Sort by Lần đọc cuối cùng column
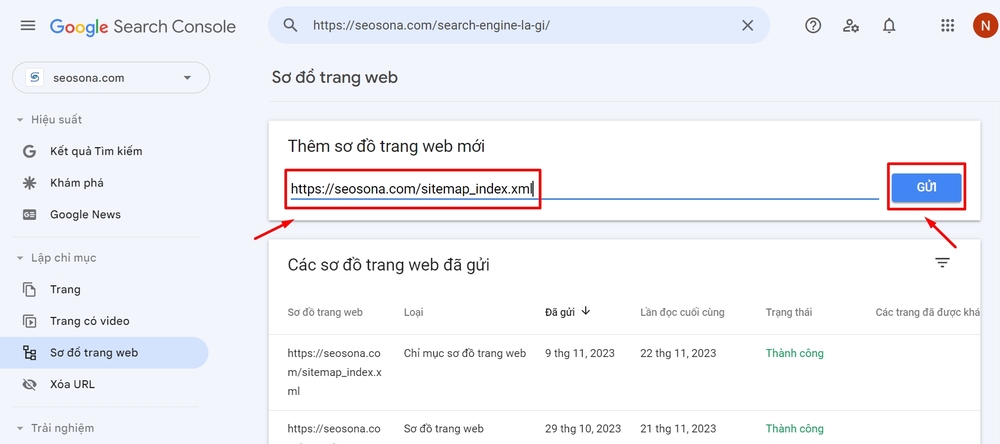The height and width of the screenshot is (444, 1000). 682,312
